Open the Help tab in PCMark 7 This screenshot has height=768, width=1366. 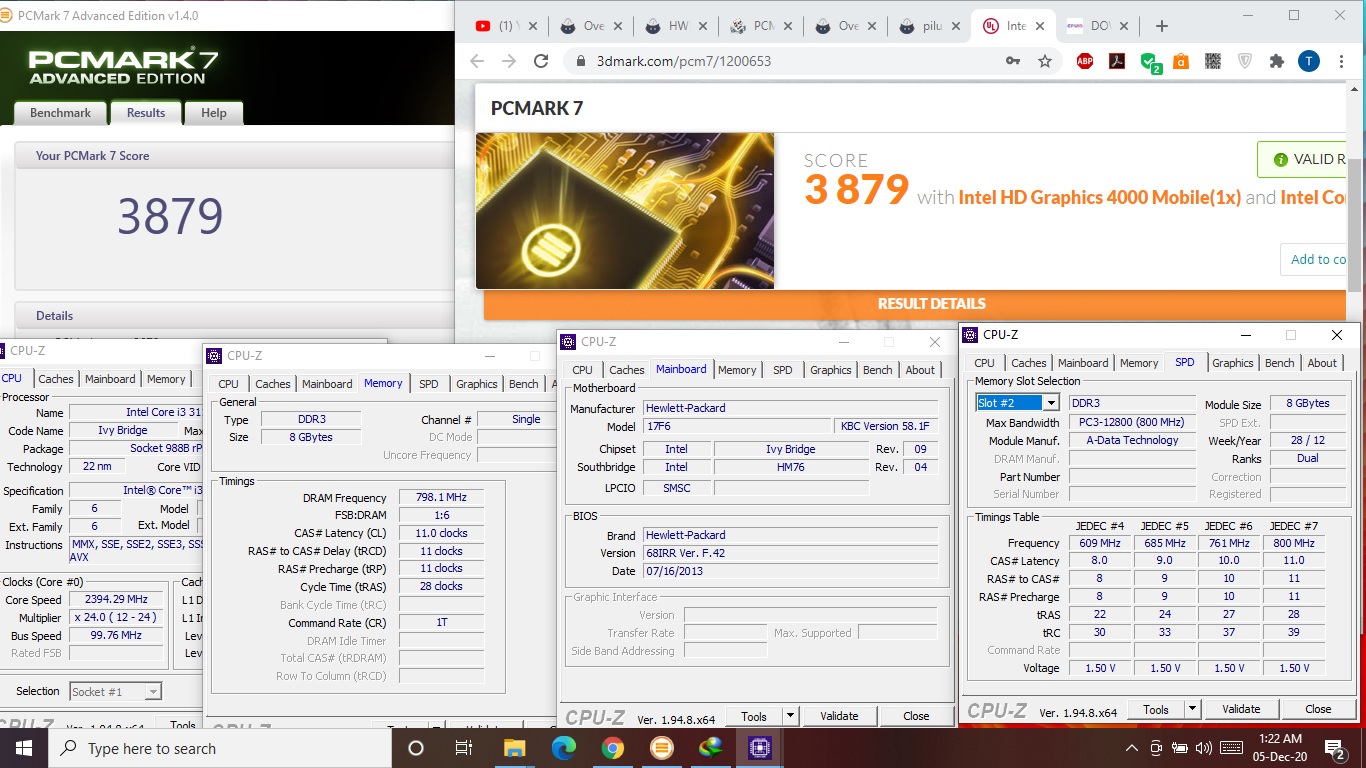(213, 113)
